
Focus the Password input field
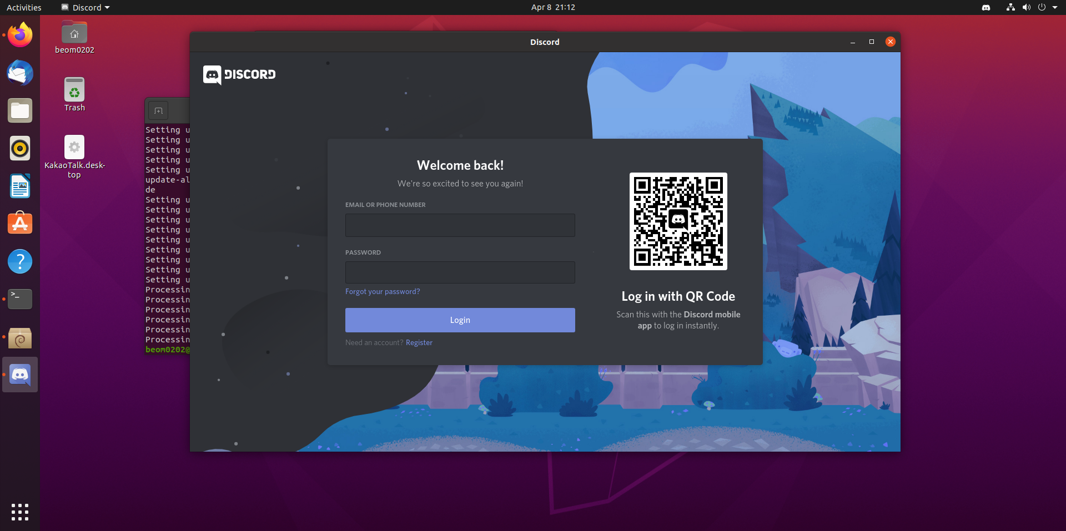point(460,272)
